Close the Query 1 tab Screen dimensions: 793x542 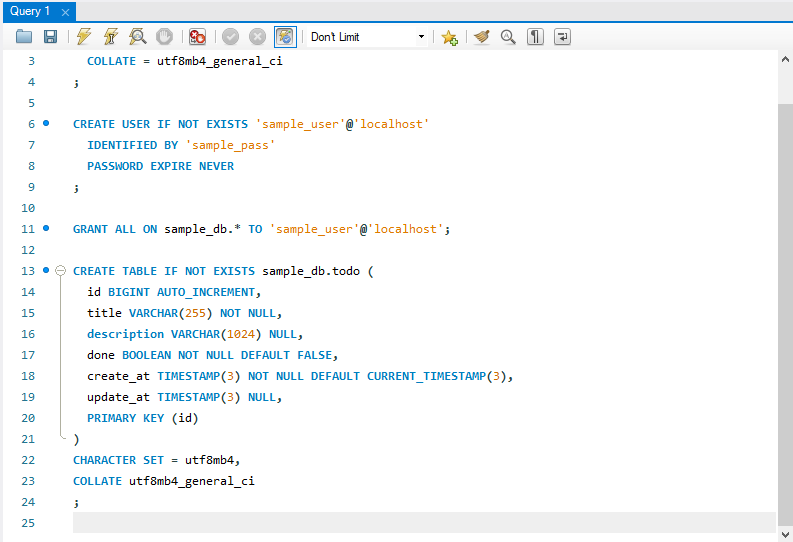point(65,13)
